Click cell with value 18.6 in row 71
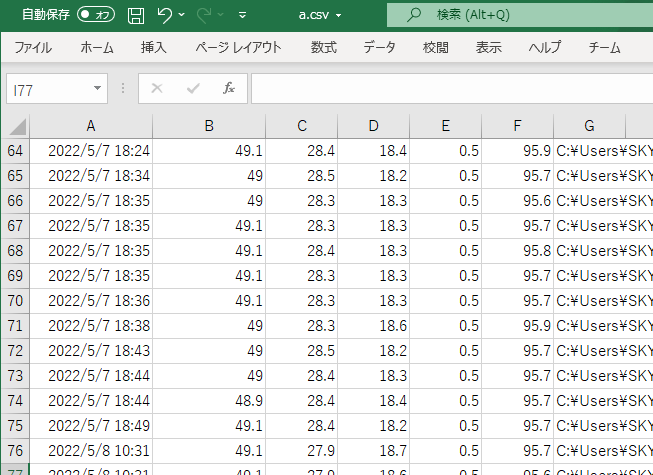 coord(374,326)
